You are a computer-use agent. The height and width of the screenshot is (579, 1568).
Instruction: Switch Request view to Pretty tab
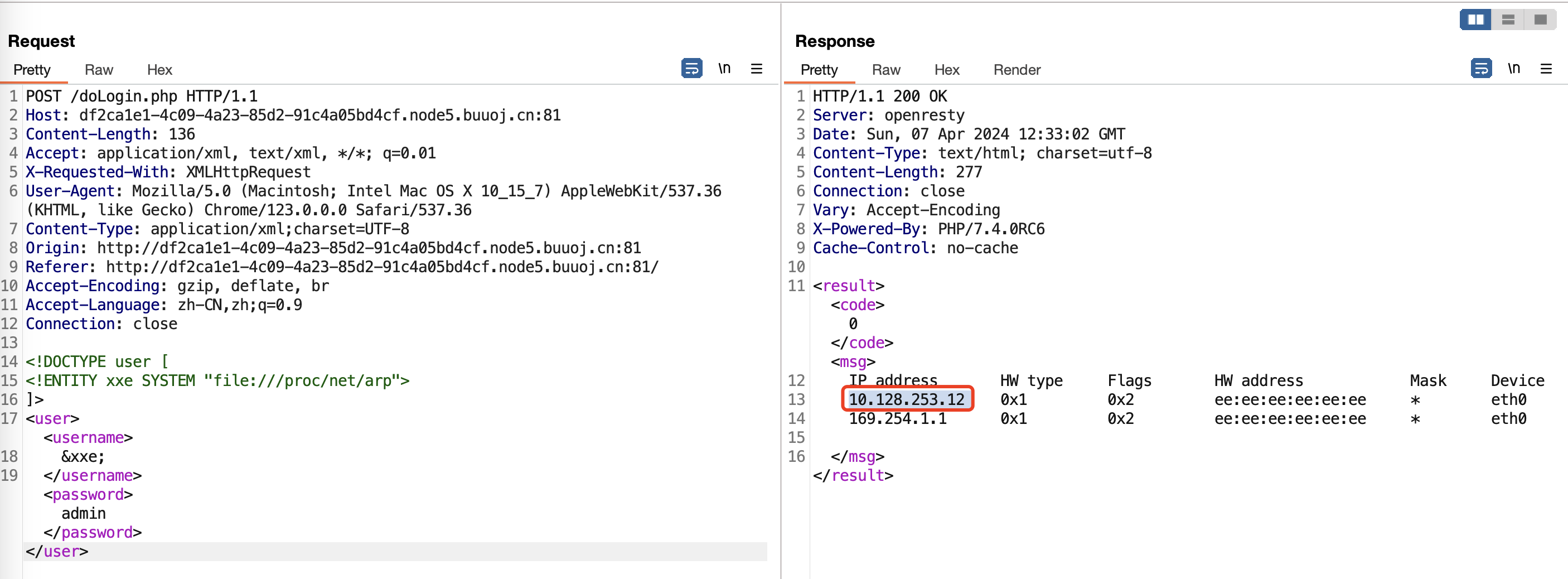(32, 70)
